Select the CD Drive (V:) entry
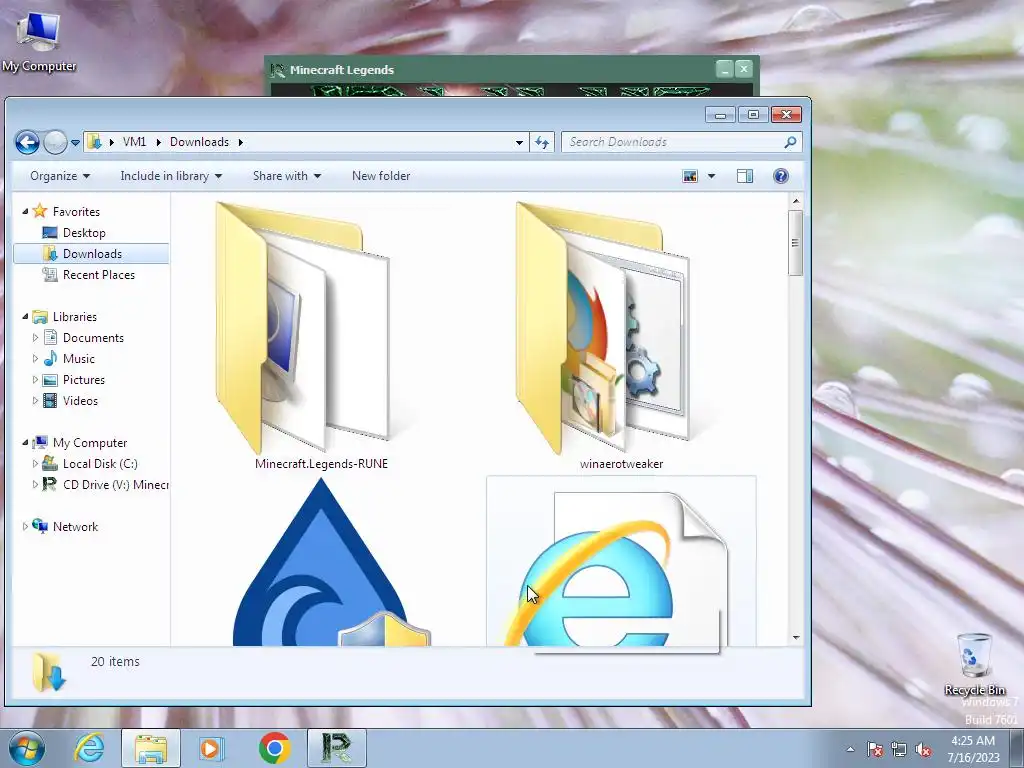 (115, 485)
